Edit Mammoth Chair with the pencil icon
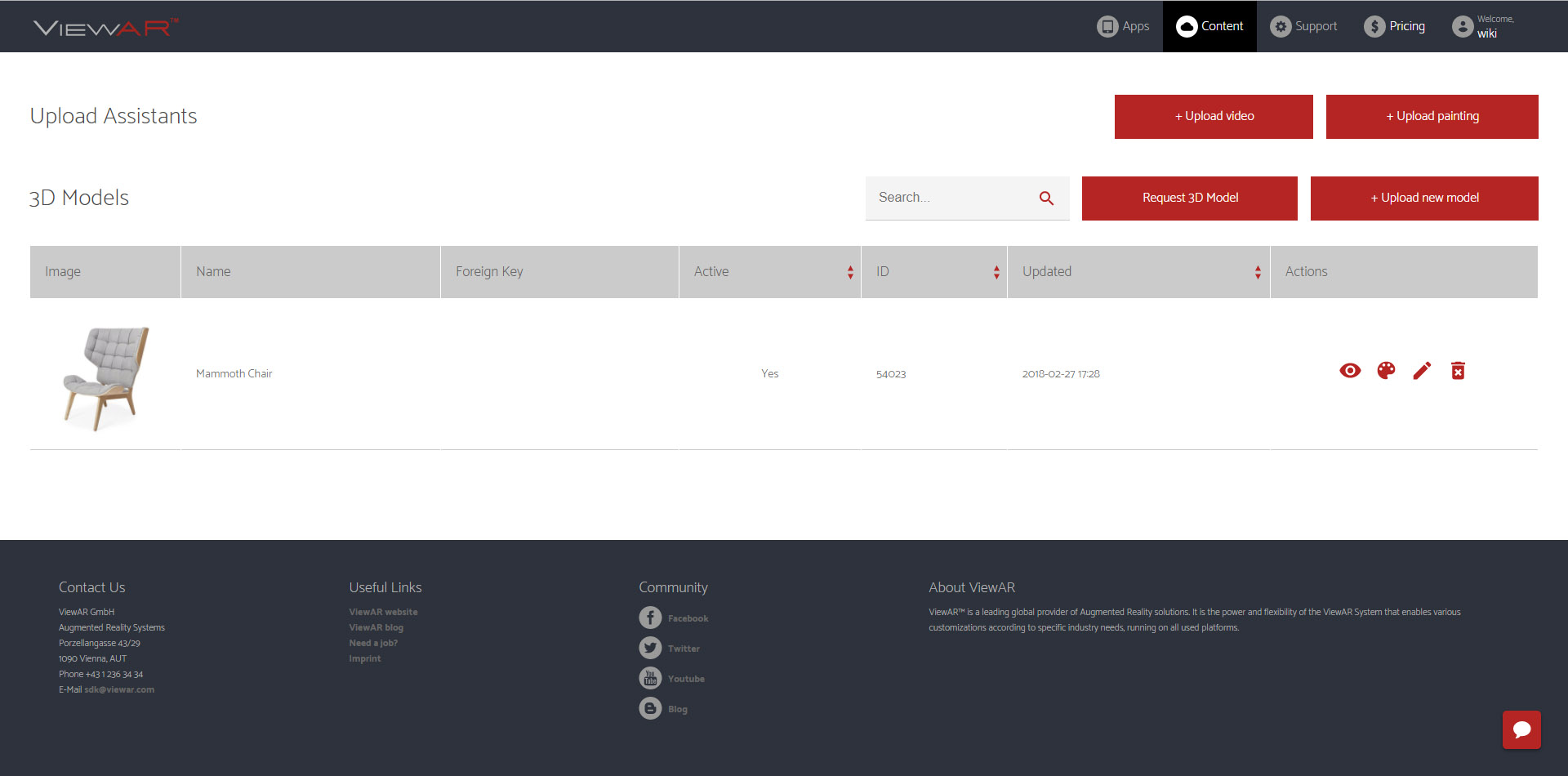1568x776 pixels. tap(1422, 371)
